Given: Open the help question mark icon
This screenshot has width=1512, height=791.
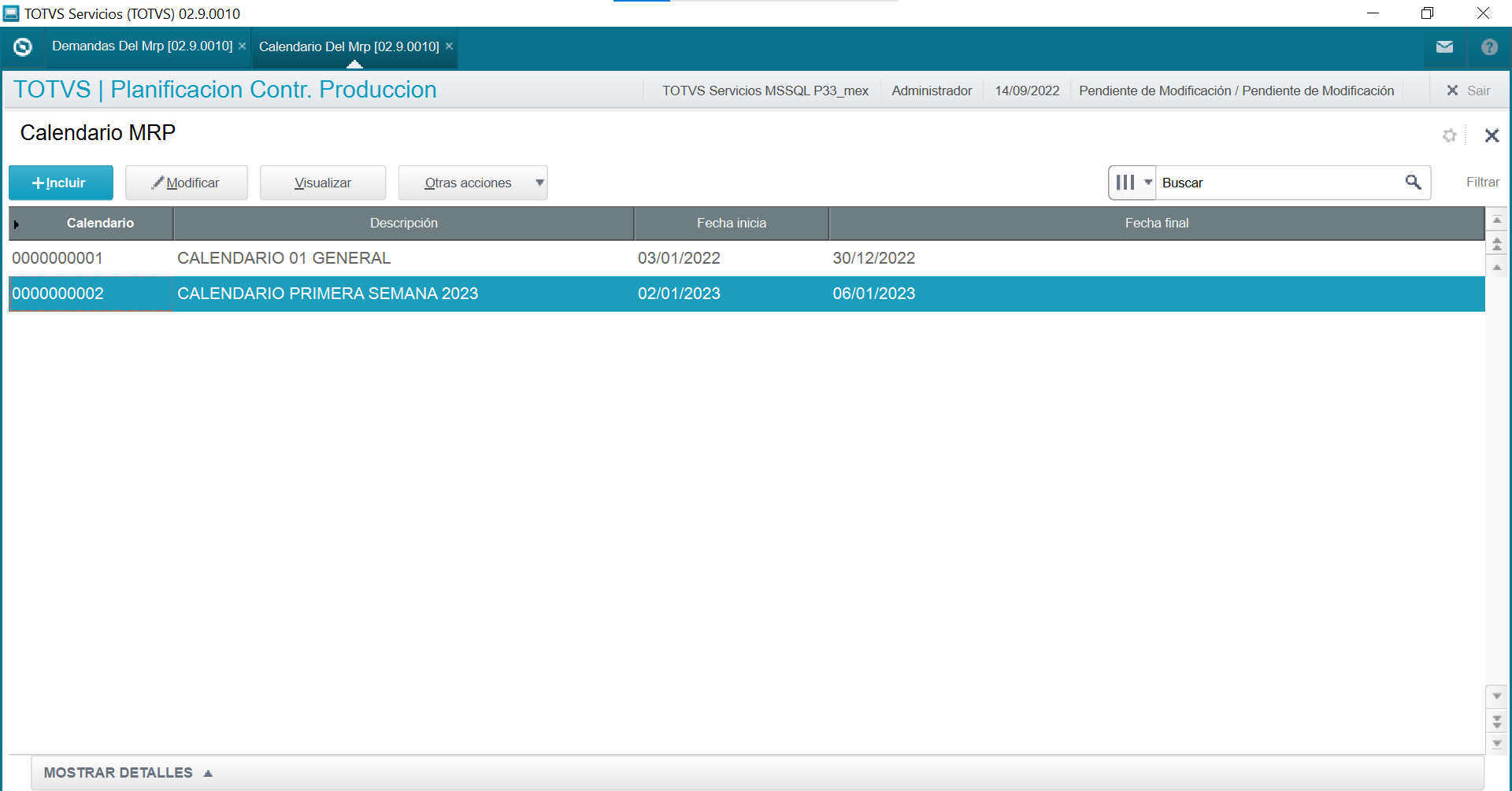Looking at the screenshot, I should (x=1489, y=47).
